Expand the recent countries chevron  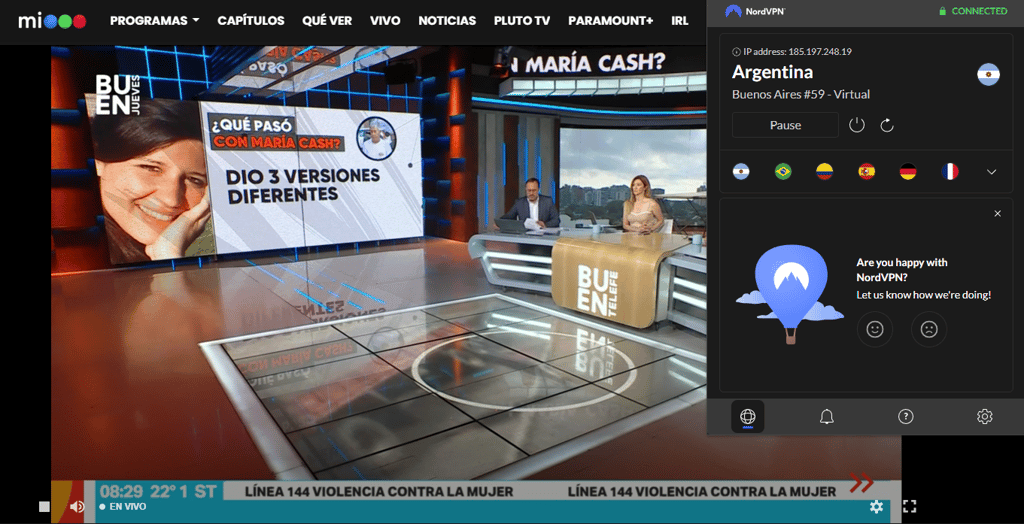tap(991, 172)
